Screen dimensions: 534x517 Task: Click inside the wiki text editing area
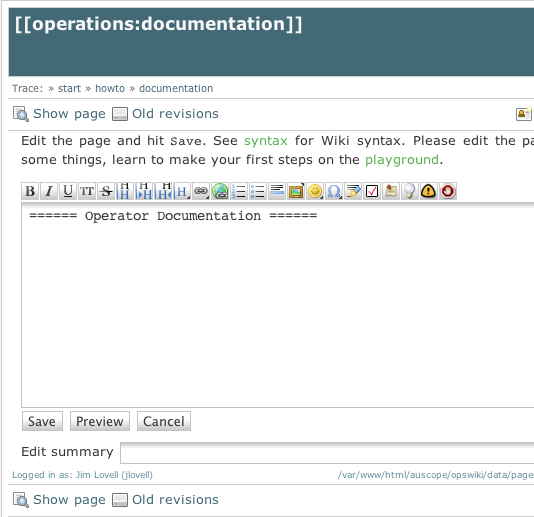[278, 305]
